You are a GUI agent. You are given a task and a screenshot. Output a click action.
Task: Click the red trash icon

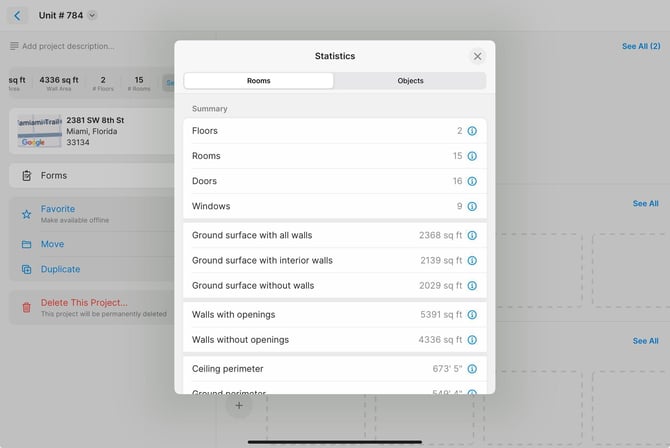point(26,307)
